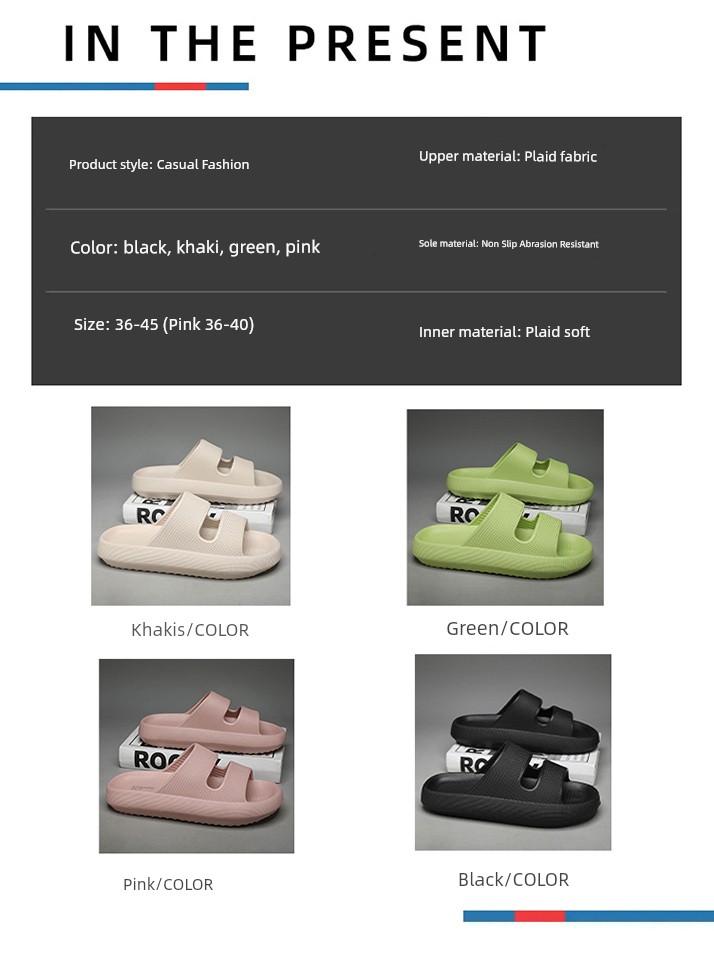714x953 pixels.
Task: Click the Color: black, khaki, green, pink text
Action: [x=195, y=247]
